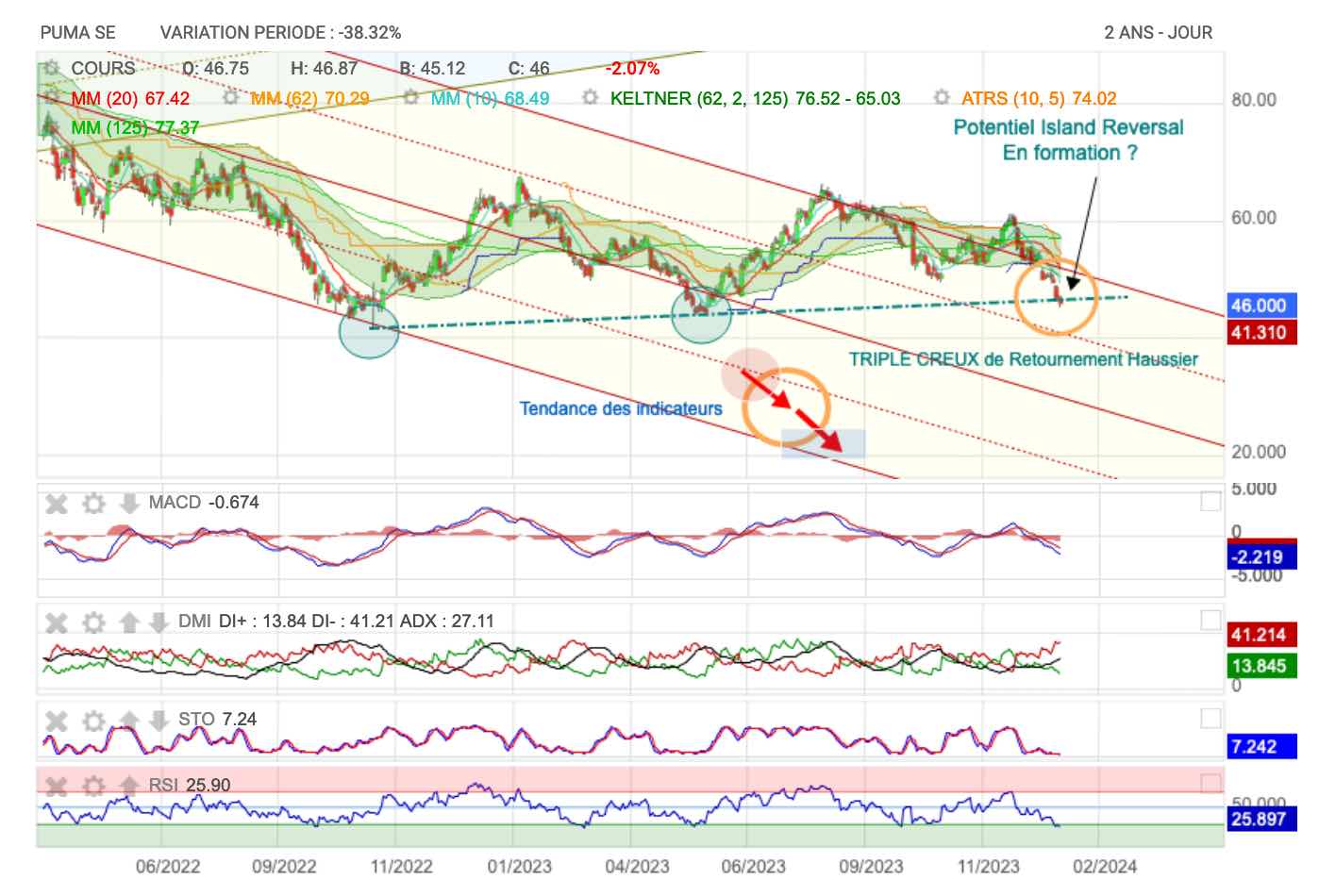Click the H: 46.87 high value
This screenshot has width=1319, height=896.
(324, 68)
